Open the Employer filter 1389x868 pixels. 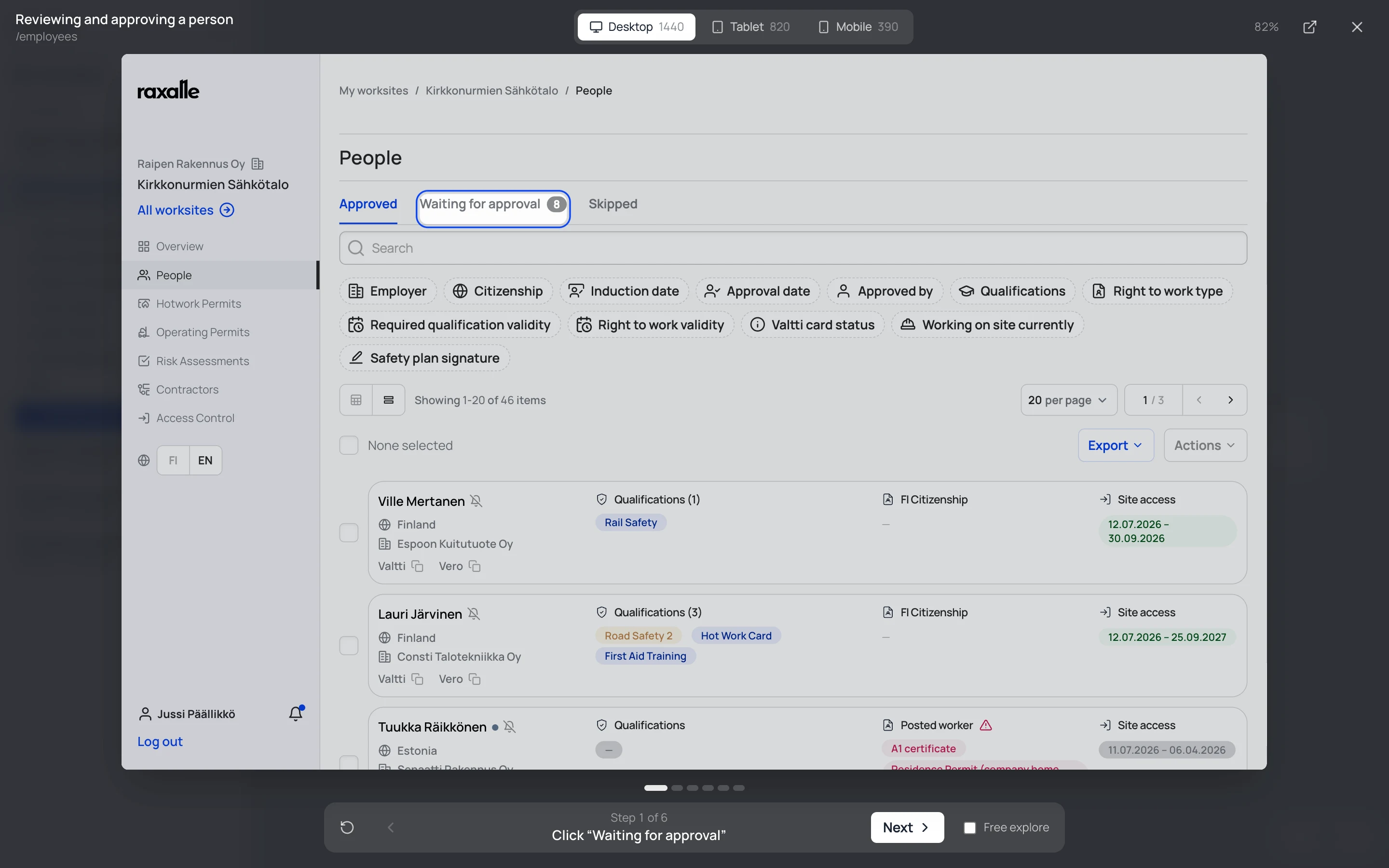[388, 291]
